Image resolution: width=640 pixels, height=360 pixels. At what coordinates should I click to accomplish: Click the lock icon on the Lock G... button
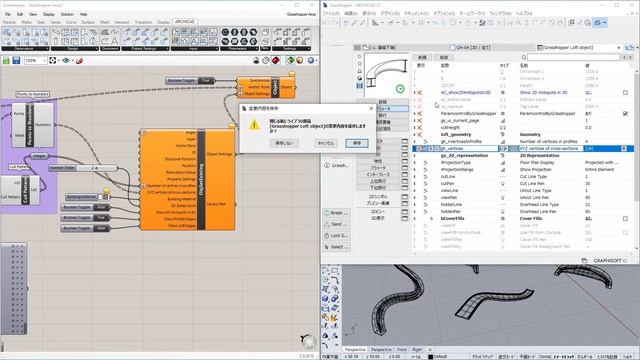click(327, 236)
